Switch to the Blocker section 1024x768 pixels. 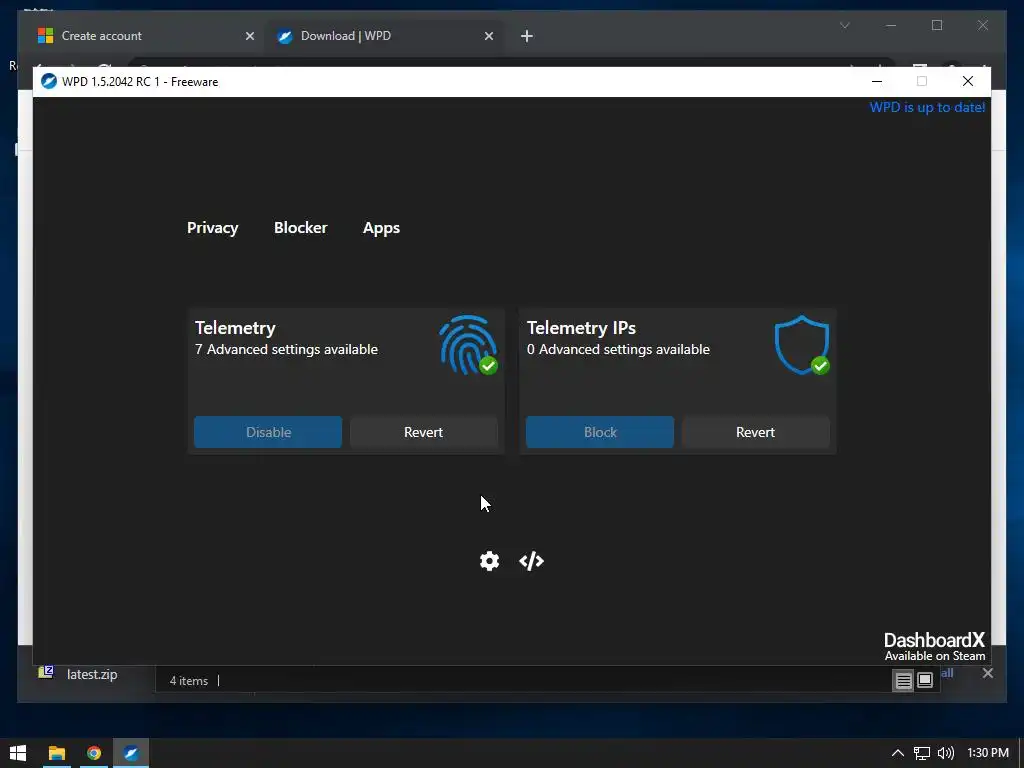[300, 228]
